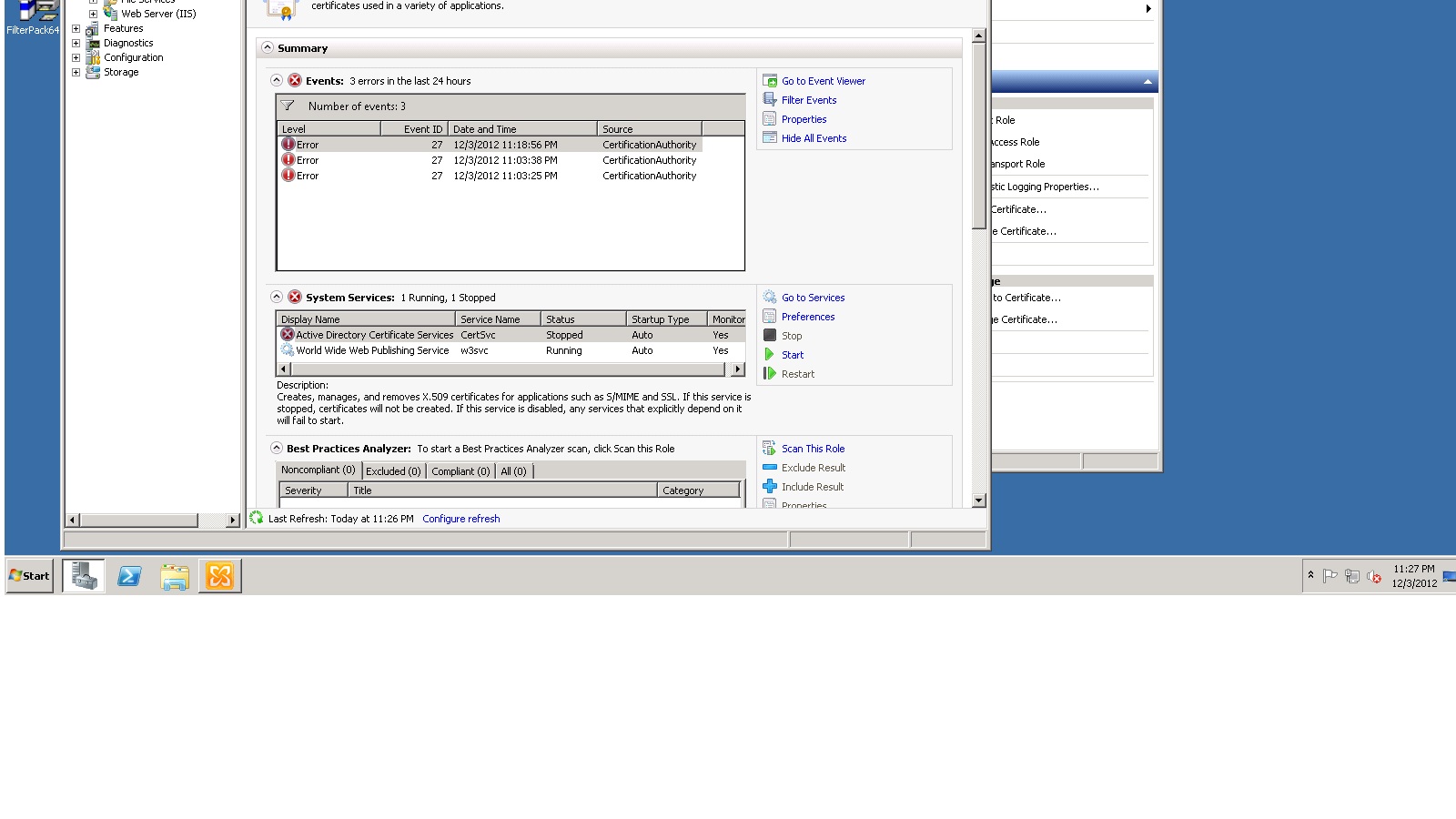Screen dimensions: 1456x819
Task: Click the Scan This Role icon
Action: [x=770, y=449]
